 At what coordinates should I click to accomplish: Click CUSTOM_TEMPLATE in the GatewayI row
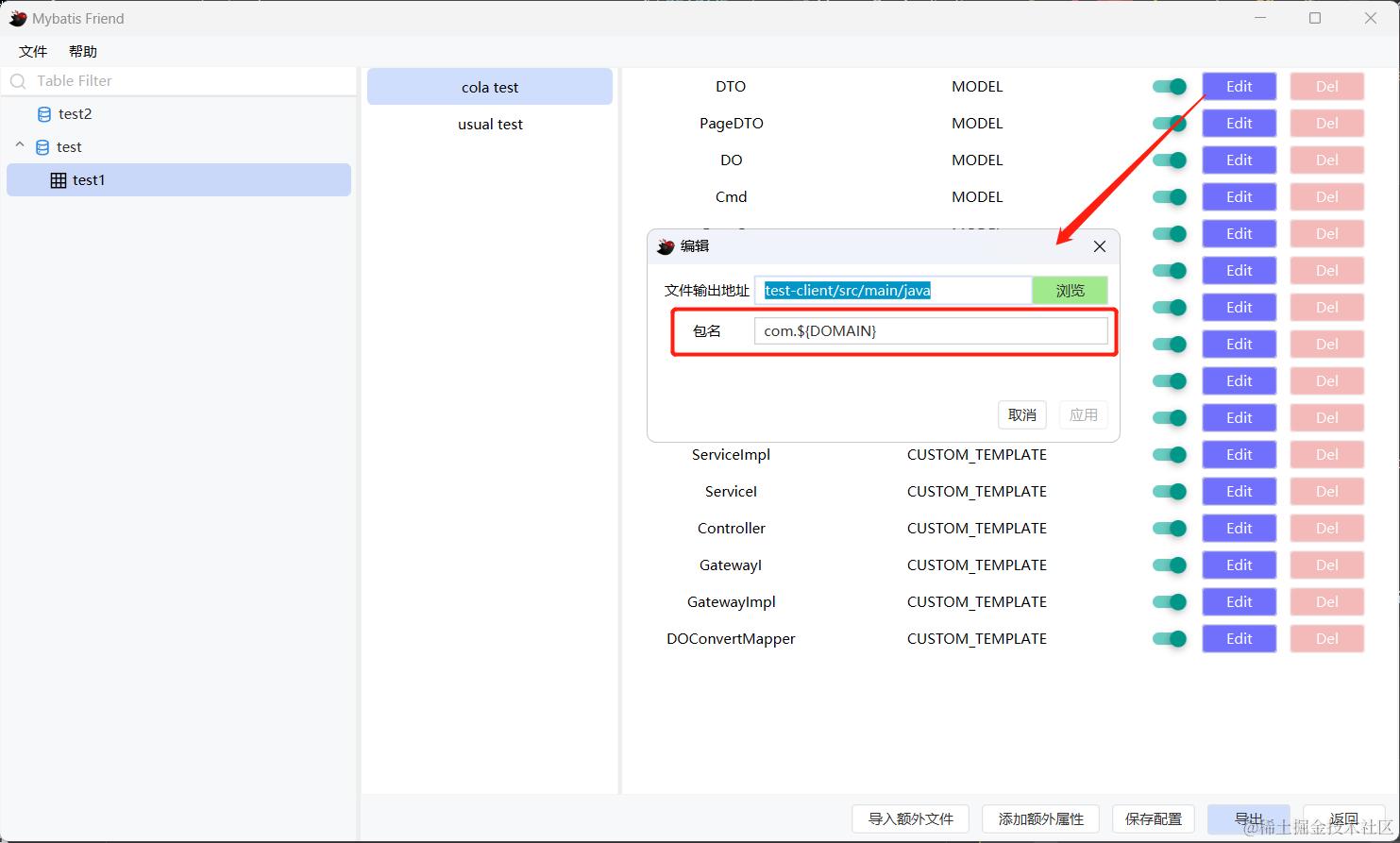pos(977,565)
